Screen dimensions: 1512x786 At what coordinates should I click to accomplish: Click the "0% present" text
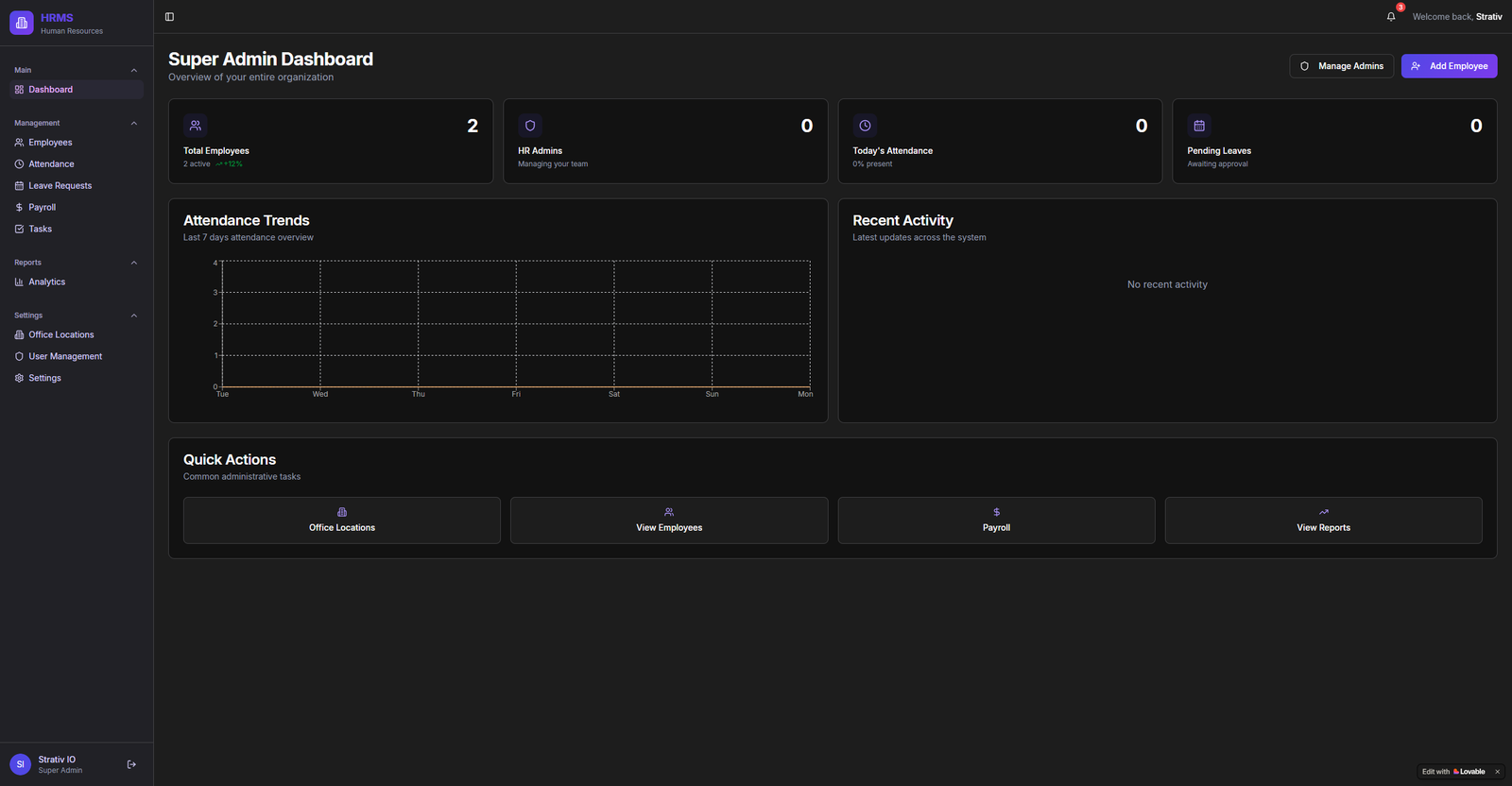[872, 164]
